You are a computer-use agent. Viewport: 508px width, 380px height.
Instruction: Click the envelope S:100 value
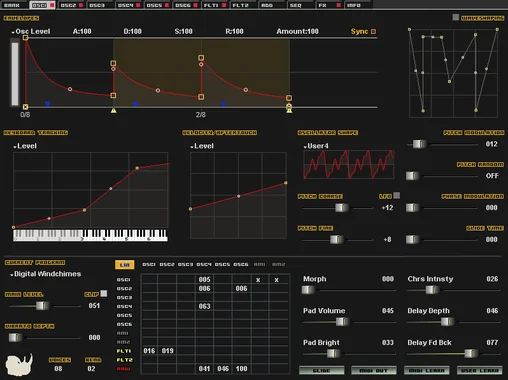183,31
